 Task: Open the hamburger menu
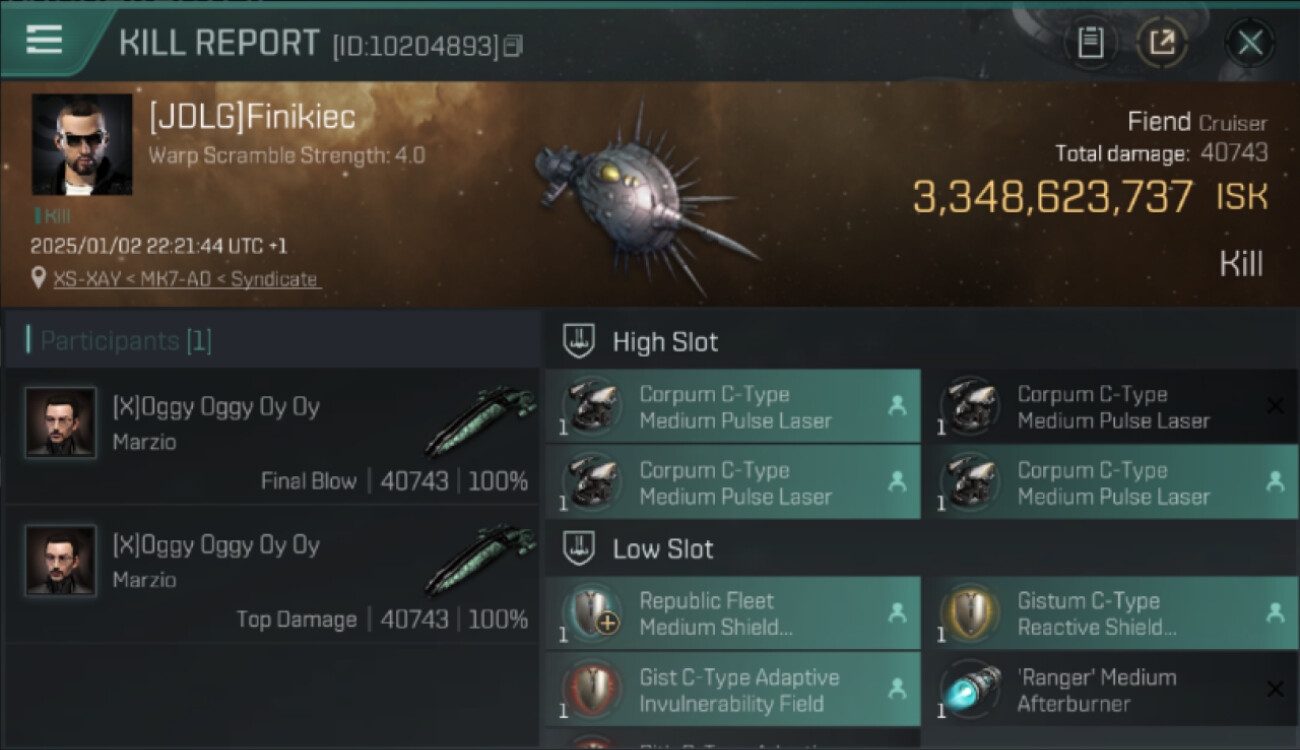(x=44, y=40)
